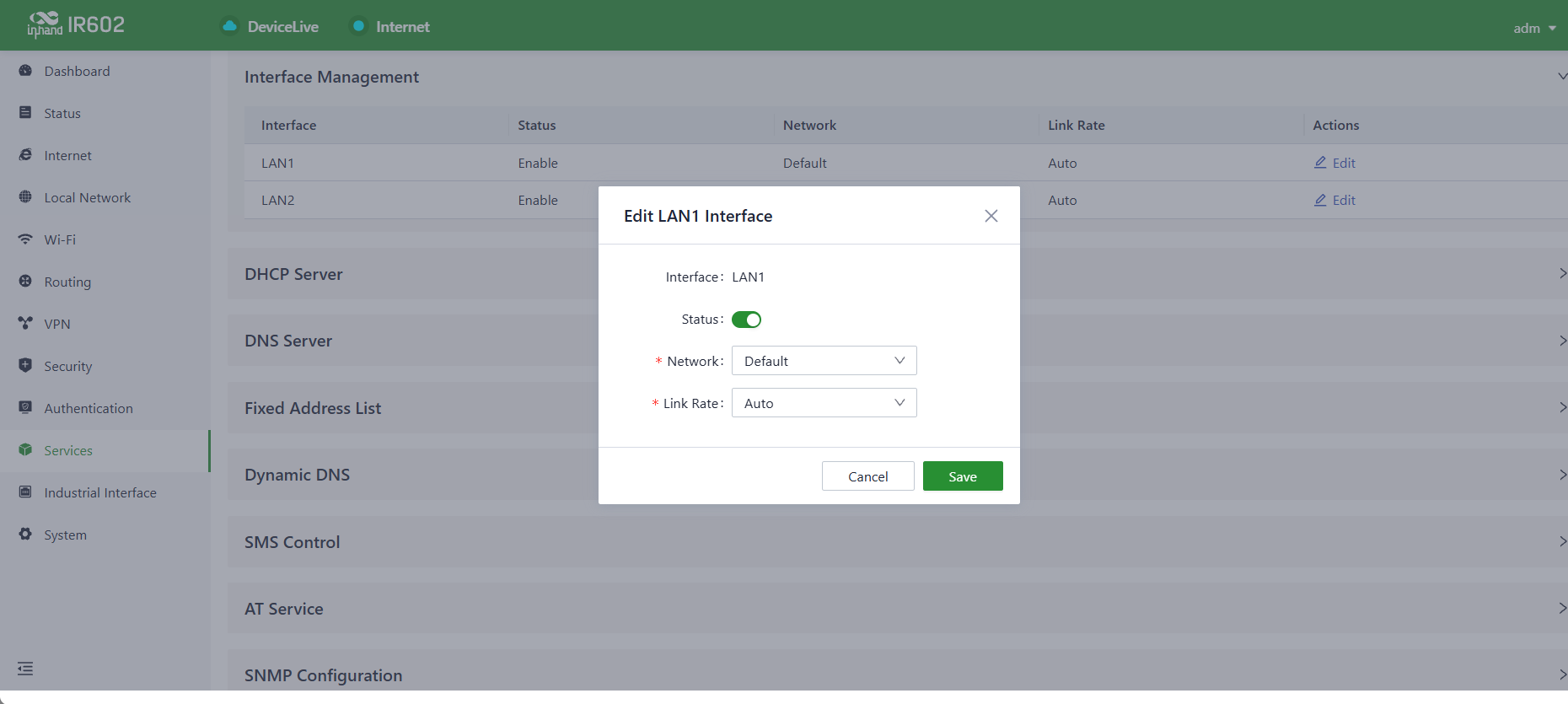Click the Services cube icon
Image resolution: width=1568 pixels, height=704 pixels.
pyautogui.click(x=25, y=449)
